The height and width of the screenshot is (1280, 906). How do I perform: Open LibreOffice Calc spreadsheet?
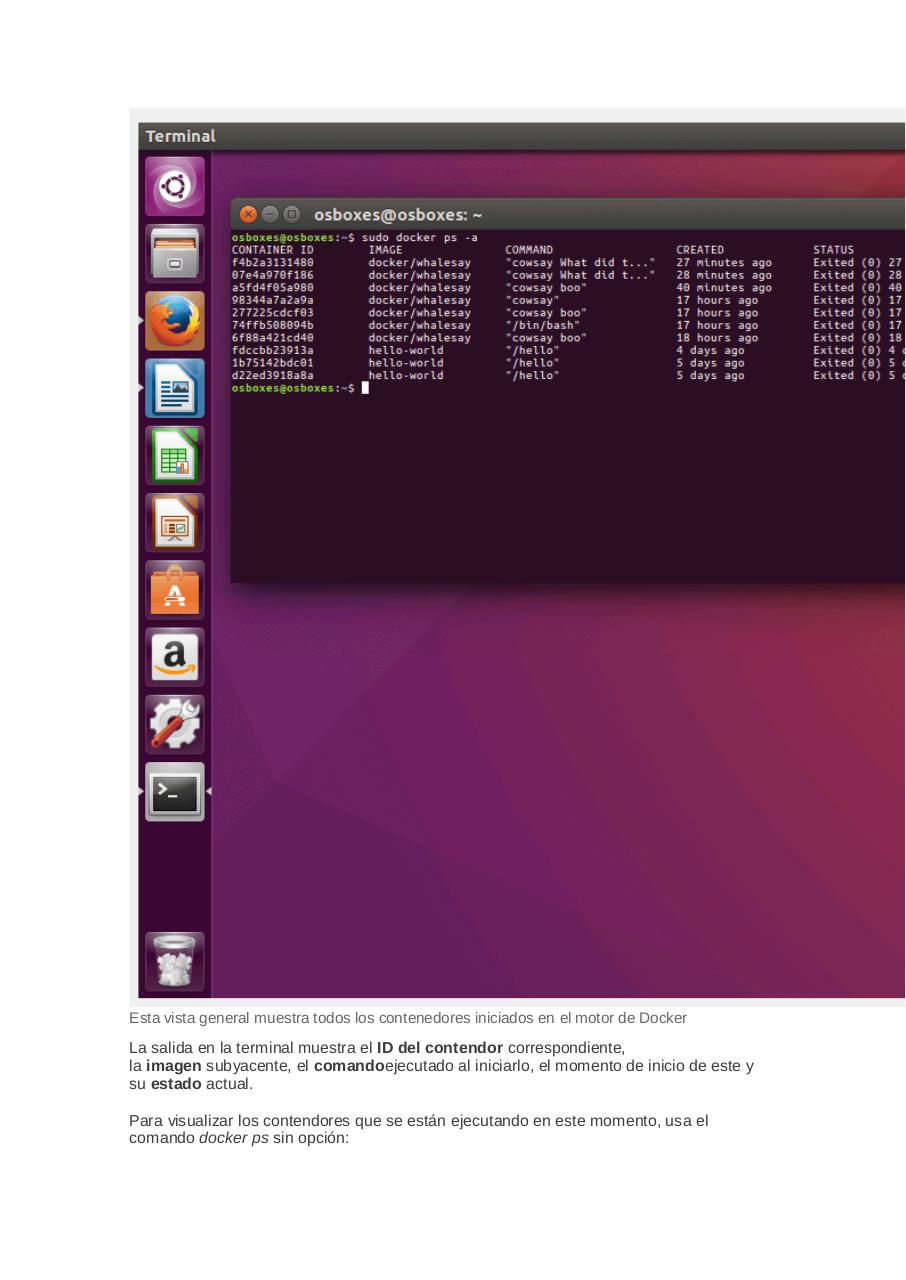(x=174, y=455)
